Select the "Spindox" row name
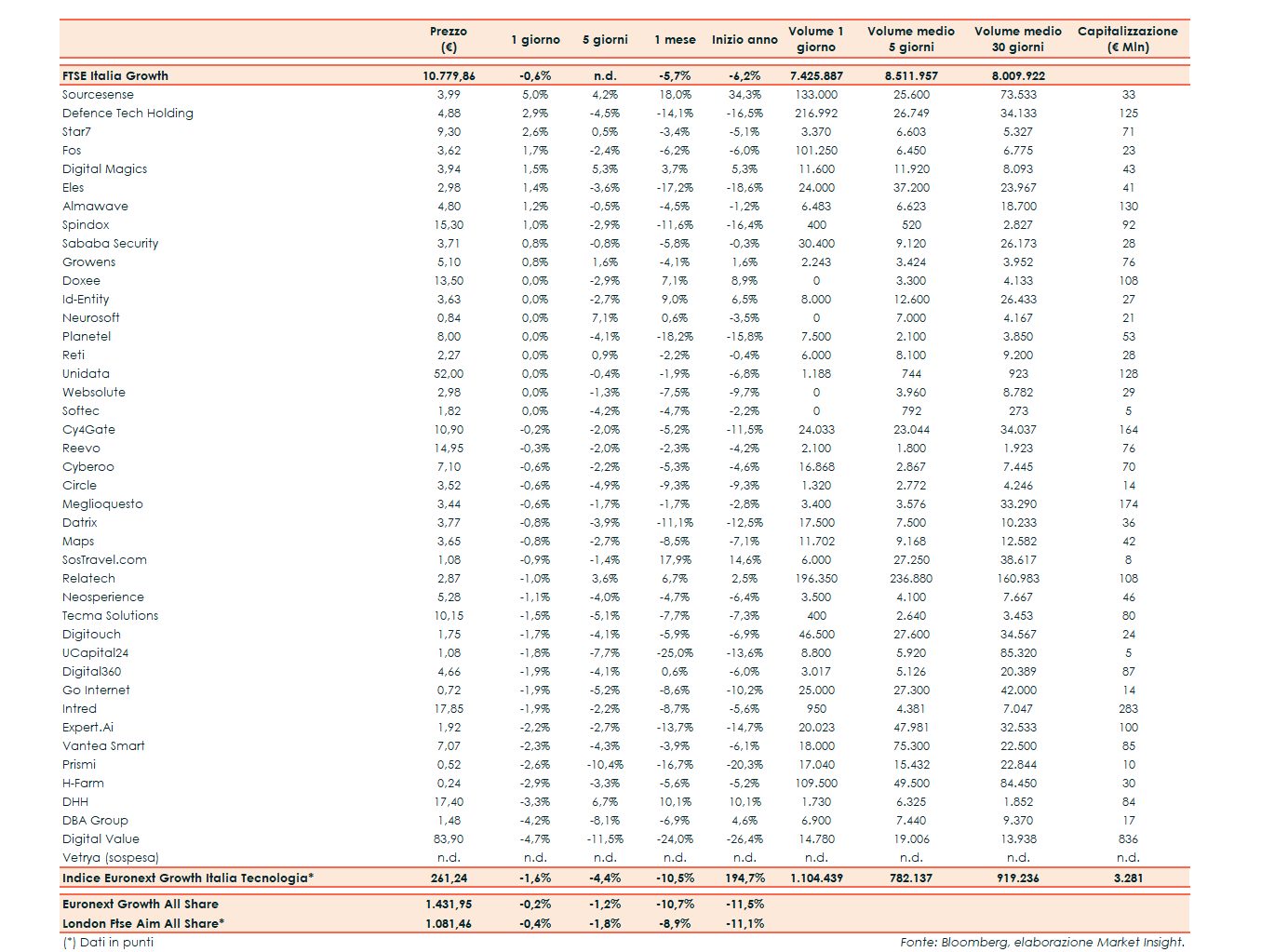1288x952 pixels. [86, 224]
